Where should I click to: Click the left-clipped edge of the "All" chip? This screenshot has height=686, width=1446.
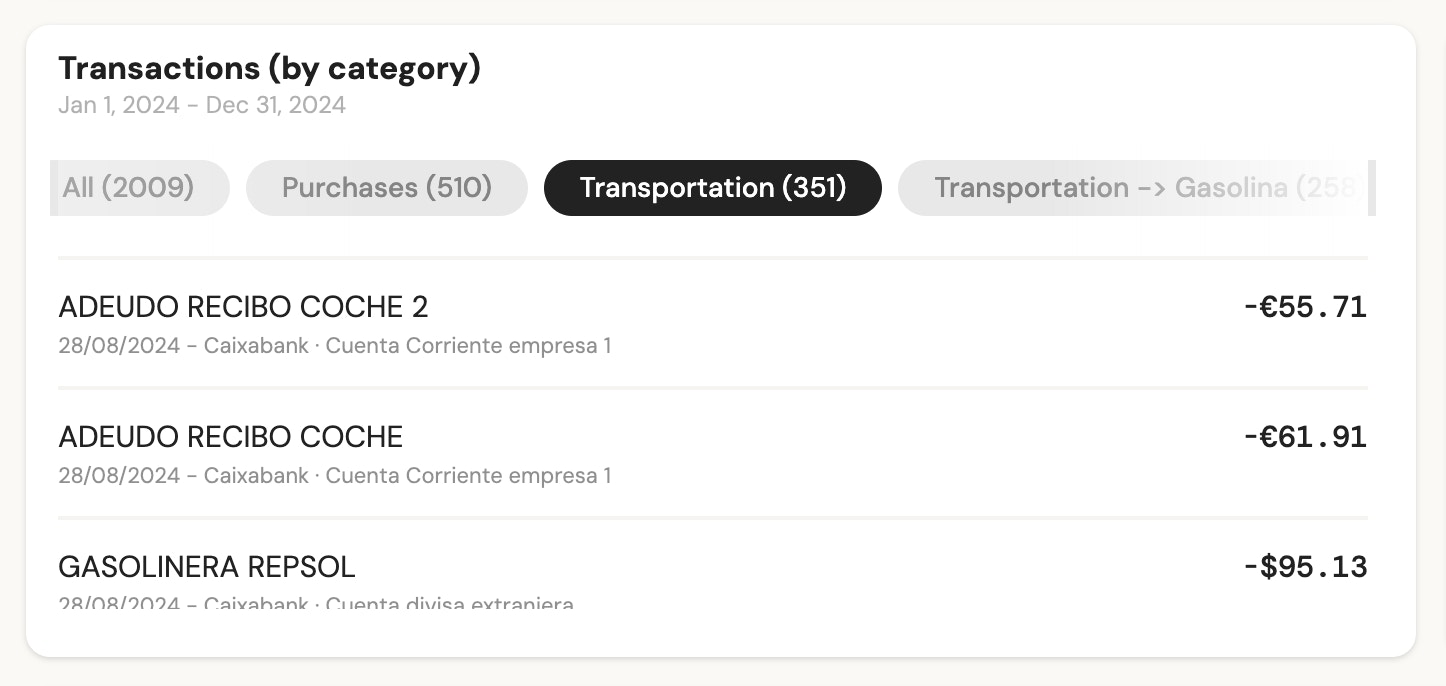54,187
